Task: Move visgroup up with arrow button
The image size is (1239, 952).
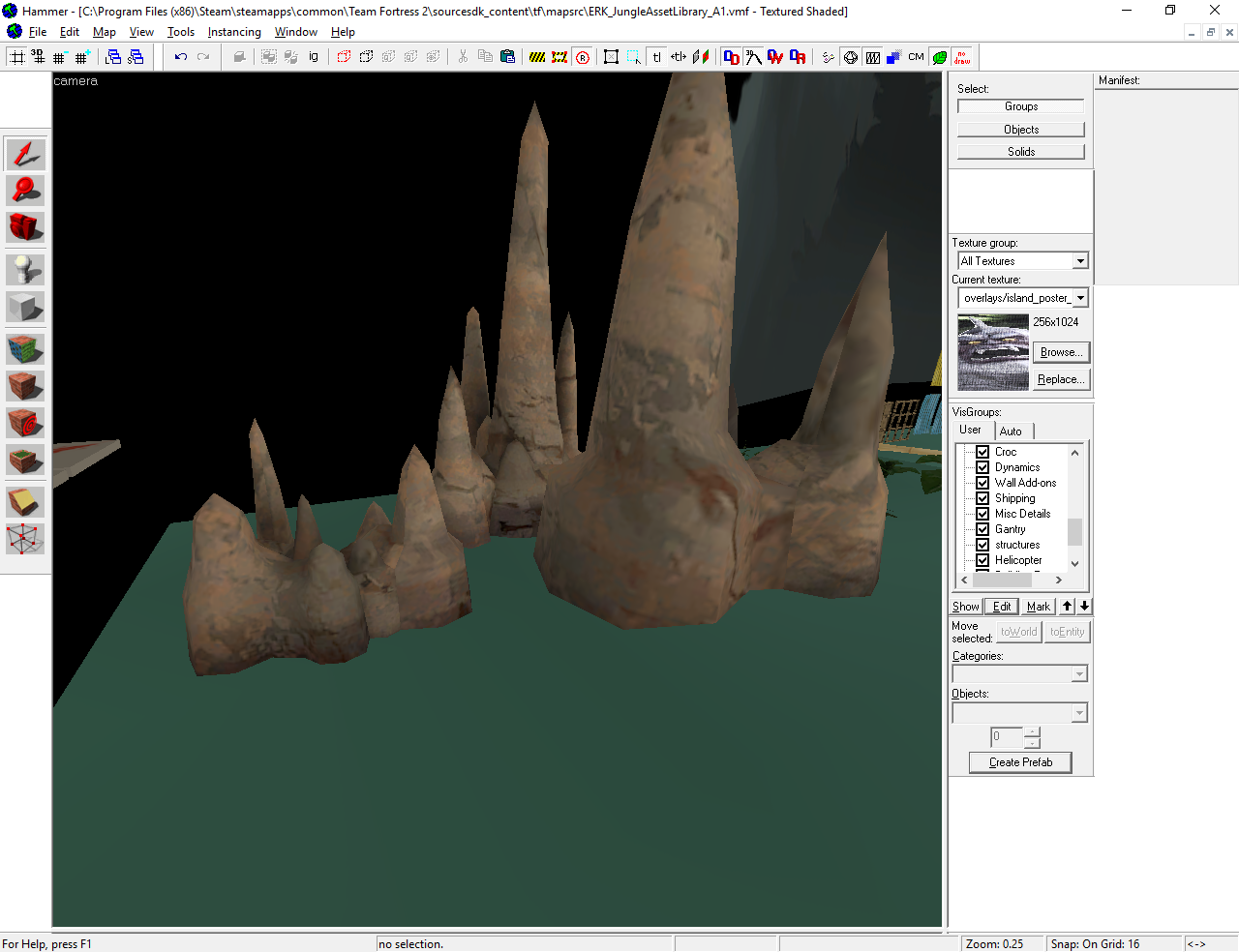Action: click(x=1068, y=606)
